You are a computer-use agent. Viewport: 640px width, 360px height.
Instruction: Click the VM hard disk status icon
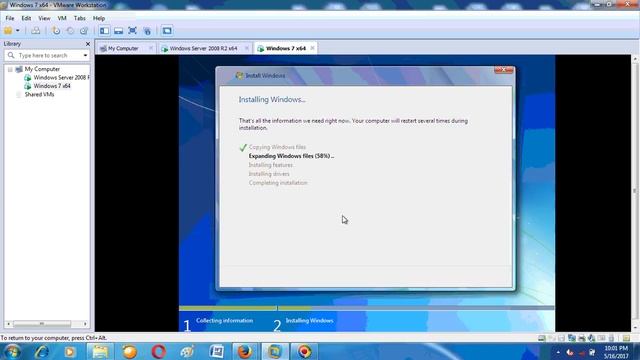pos(542,338)
